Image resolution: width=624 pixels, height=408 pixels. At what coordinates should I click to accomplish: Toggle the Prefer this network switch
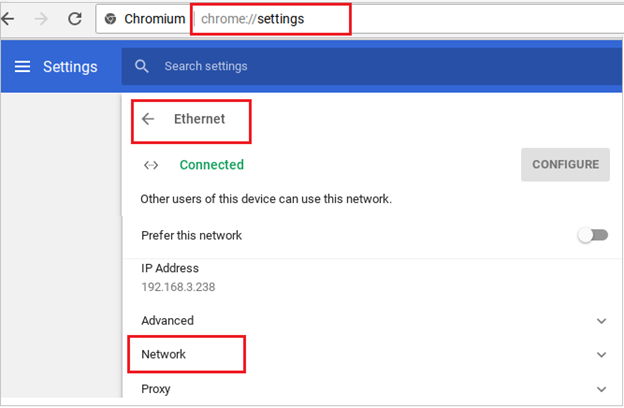pyautogui.click(x=593, y=235)
